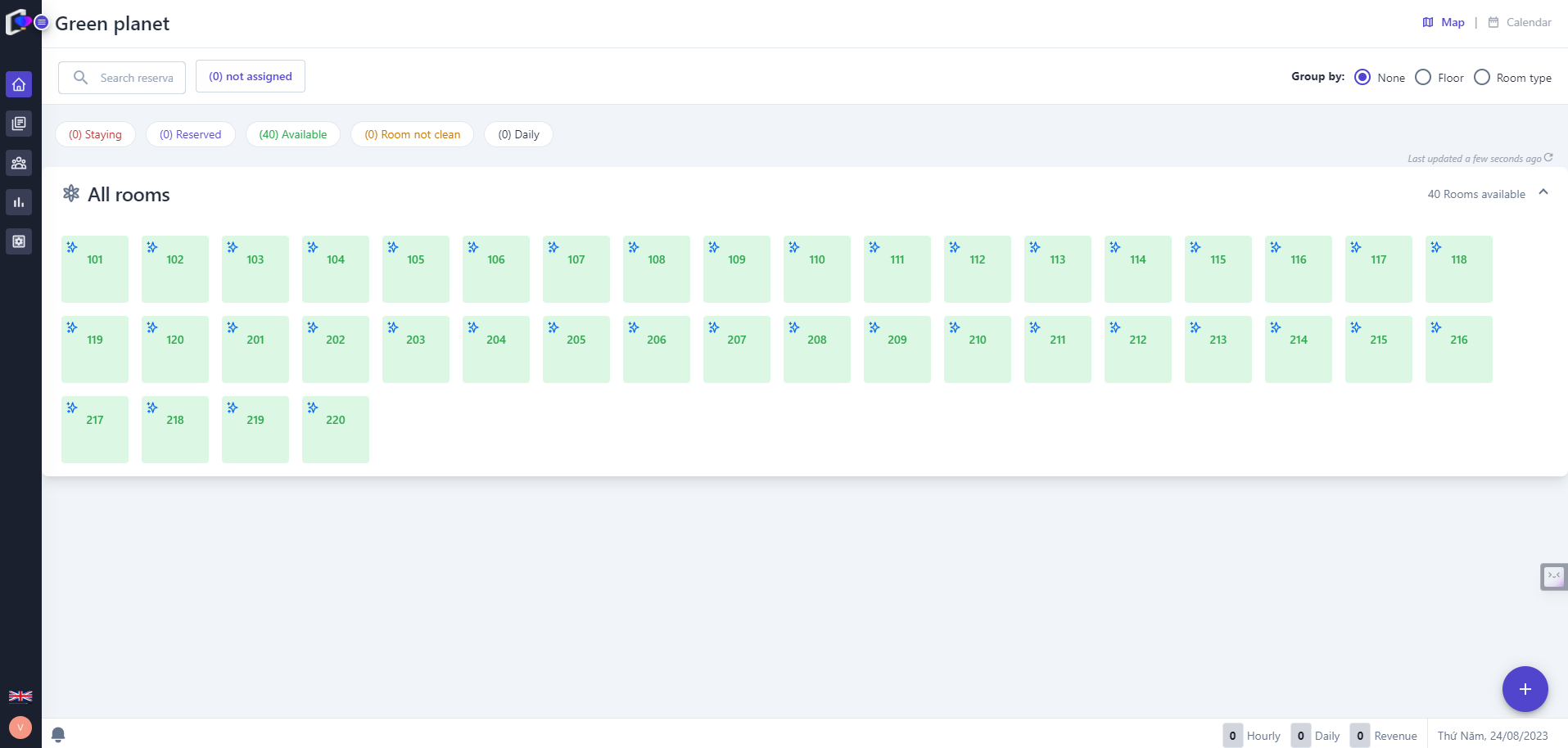The height and width of the screenshot is (748, 1568).
Task: Open the reservations list sidebar icon
Action: coord(19,124)
